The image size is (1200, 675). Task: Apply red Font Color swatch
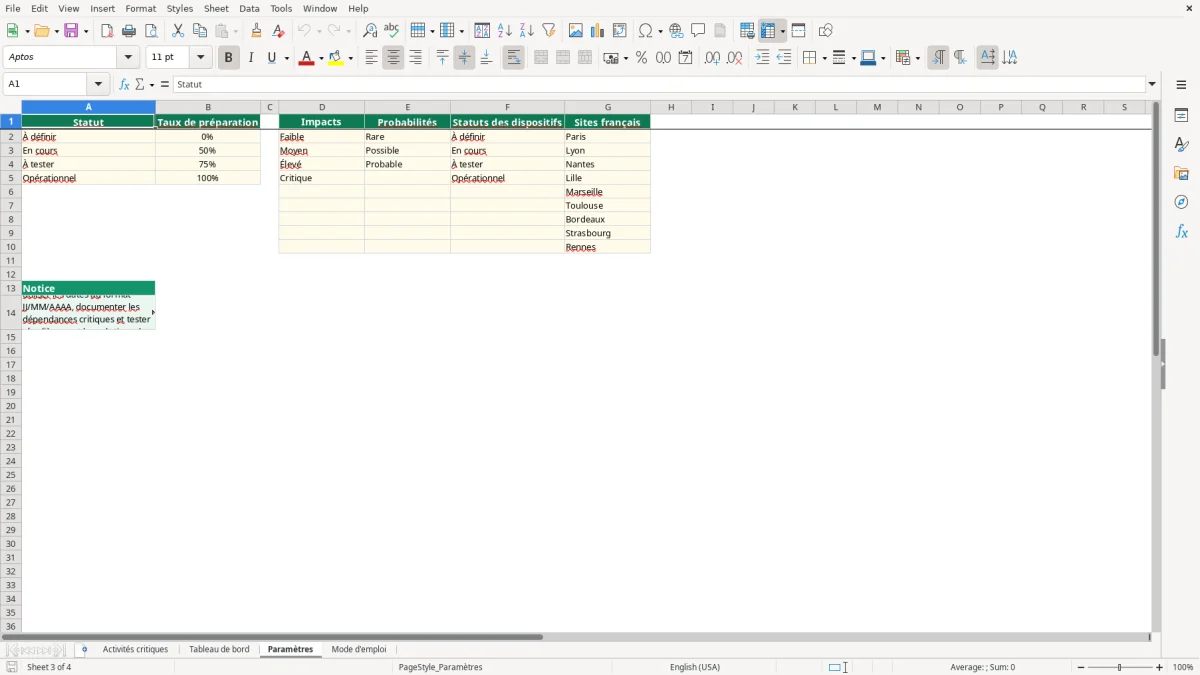pos(307,58)
